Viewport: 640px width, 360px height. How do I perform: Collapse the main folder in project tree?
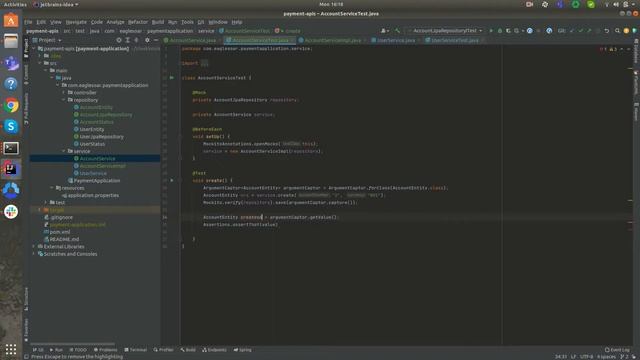(x=46, y=71)
